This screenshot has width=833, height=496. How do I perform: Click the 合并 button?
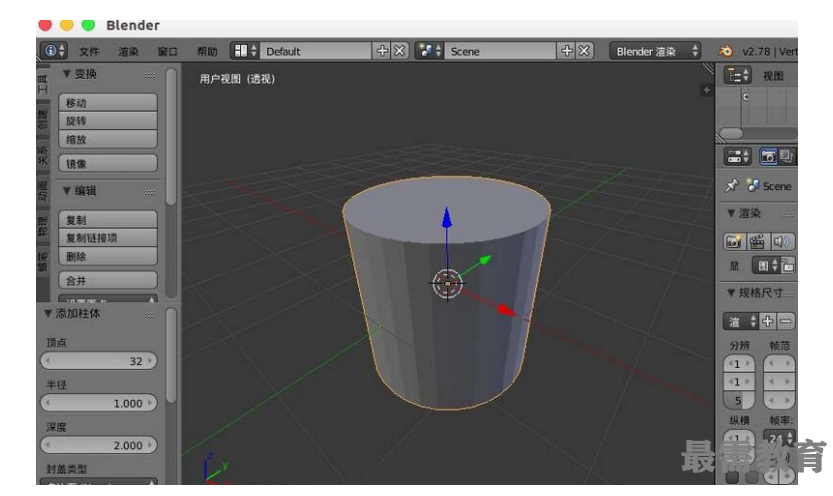tap(108, 280)
